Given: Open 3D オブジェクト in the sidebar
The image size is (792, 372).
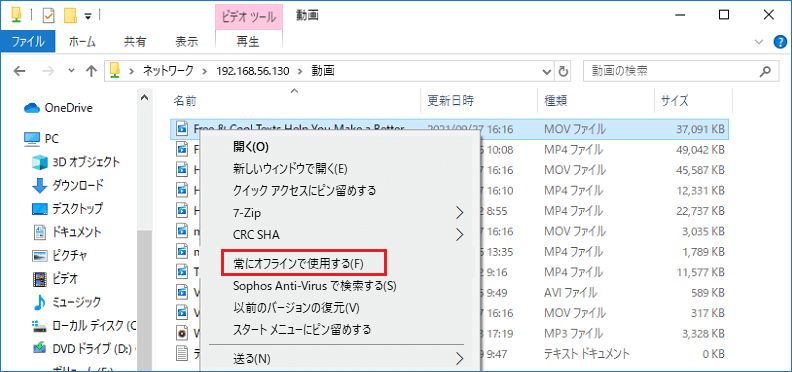Looking at the screenshot, I should coord(76,162).
